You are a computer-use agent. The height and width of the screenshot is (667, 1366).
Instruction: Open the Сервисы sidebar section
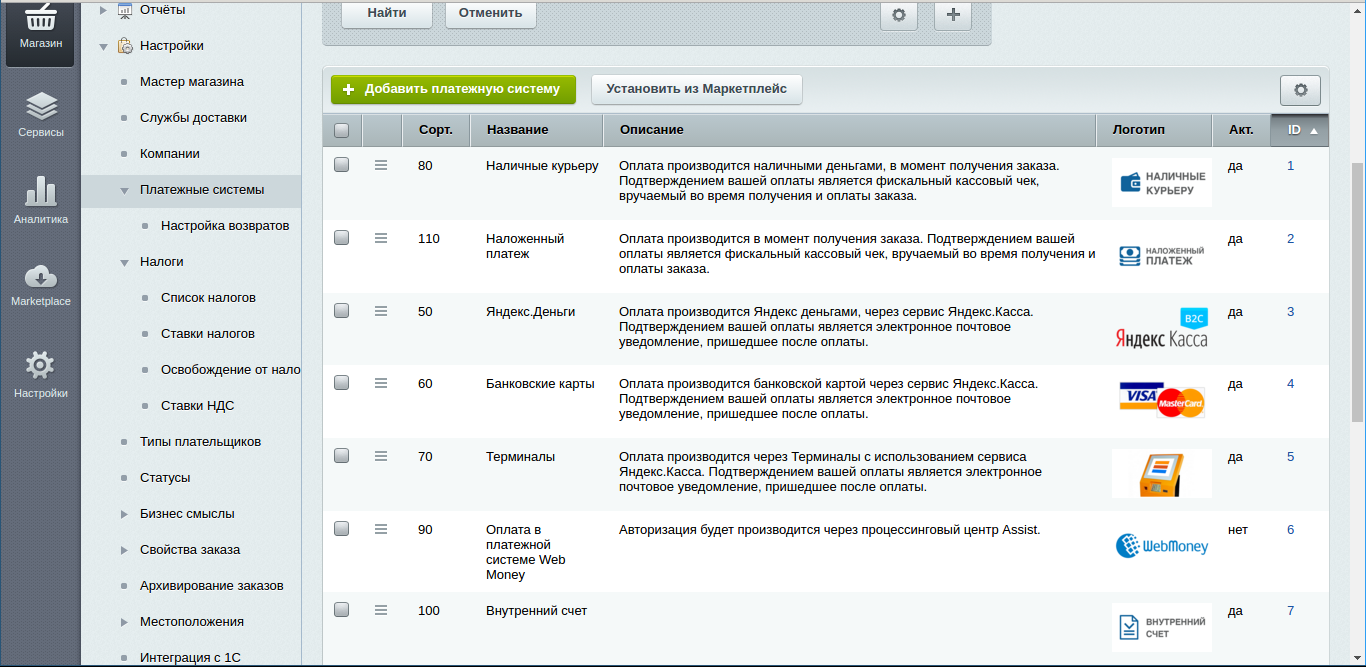[x=40, y=114]
